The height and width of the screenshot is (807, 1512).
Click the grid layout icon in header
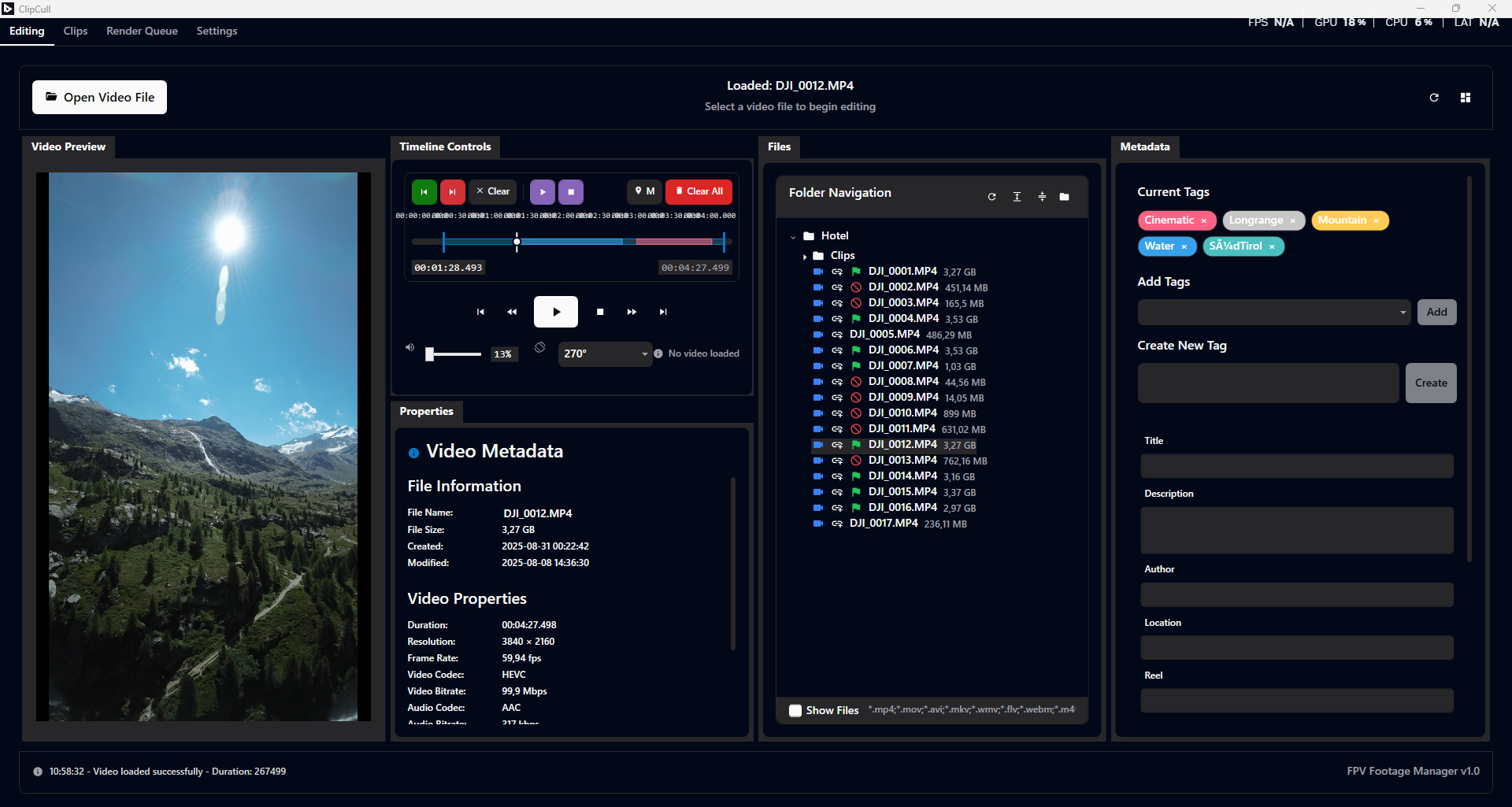(1465, 98)
